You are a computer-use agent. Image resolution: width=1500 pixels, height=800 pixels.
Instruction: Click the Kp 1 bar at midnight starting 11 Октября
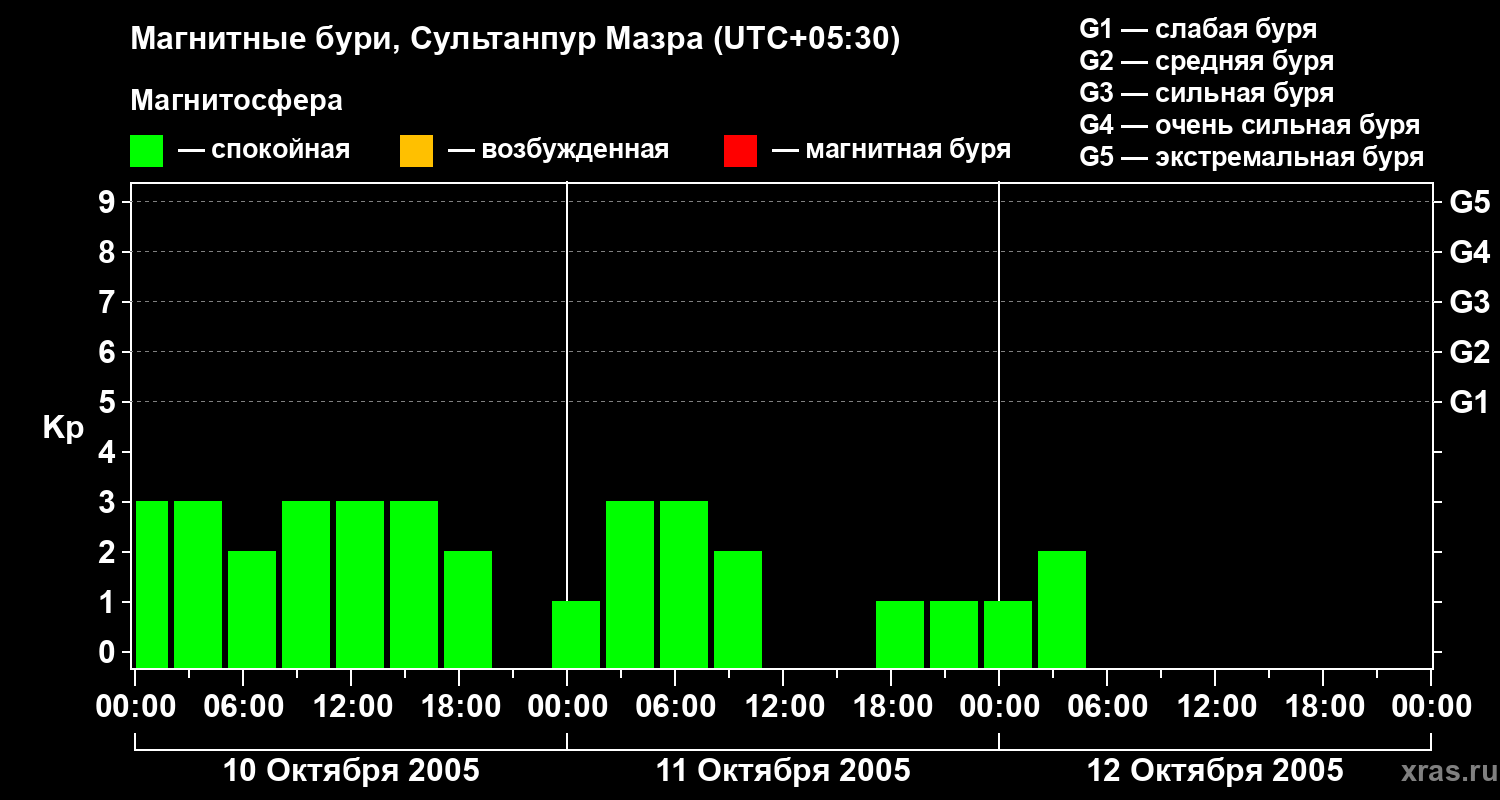[576, 634]
